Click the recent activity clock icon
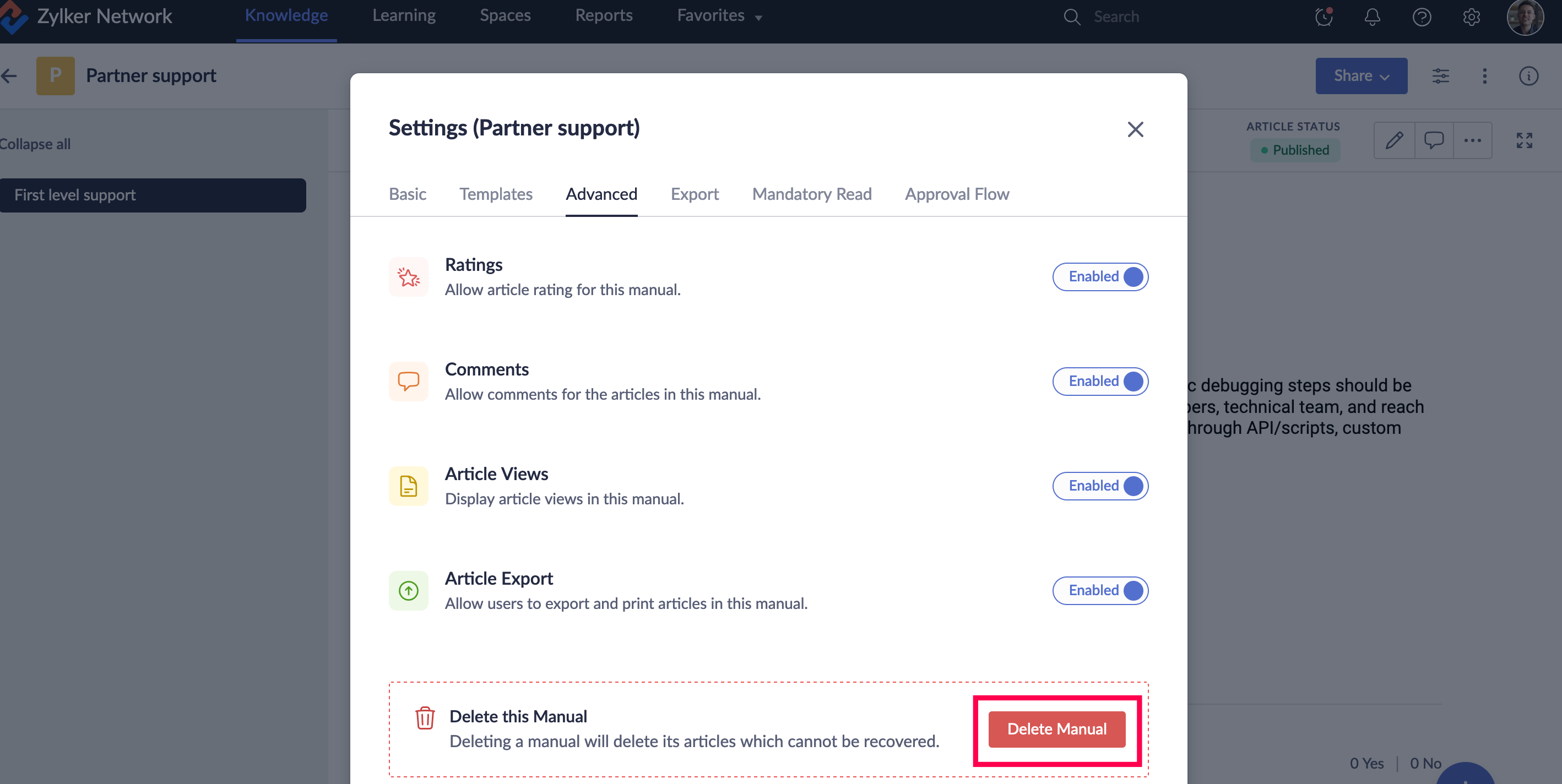The height and width of the screenshot is (784, 1562). 1324,17
